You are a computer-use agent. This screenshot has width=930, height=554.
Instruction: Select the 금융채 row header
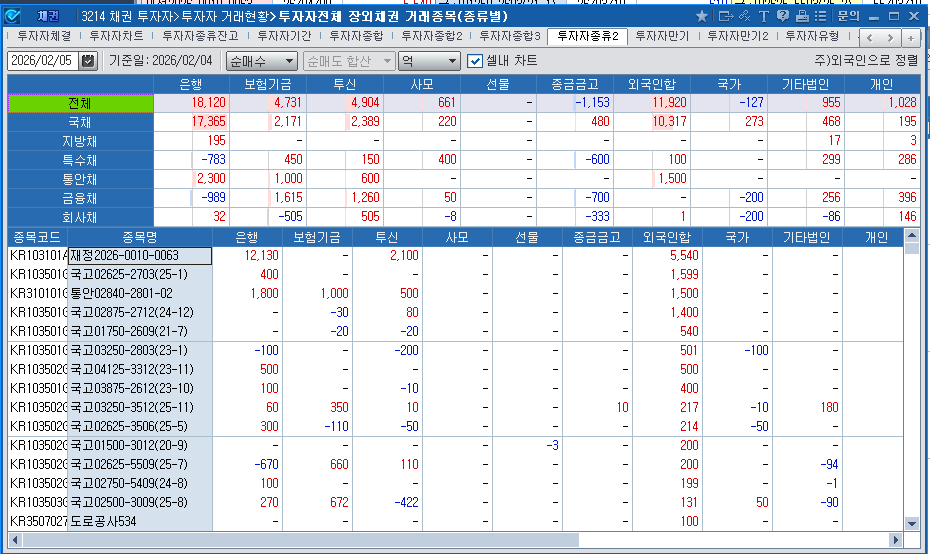coord(80,198)
